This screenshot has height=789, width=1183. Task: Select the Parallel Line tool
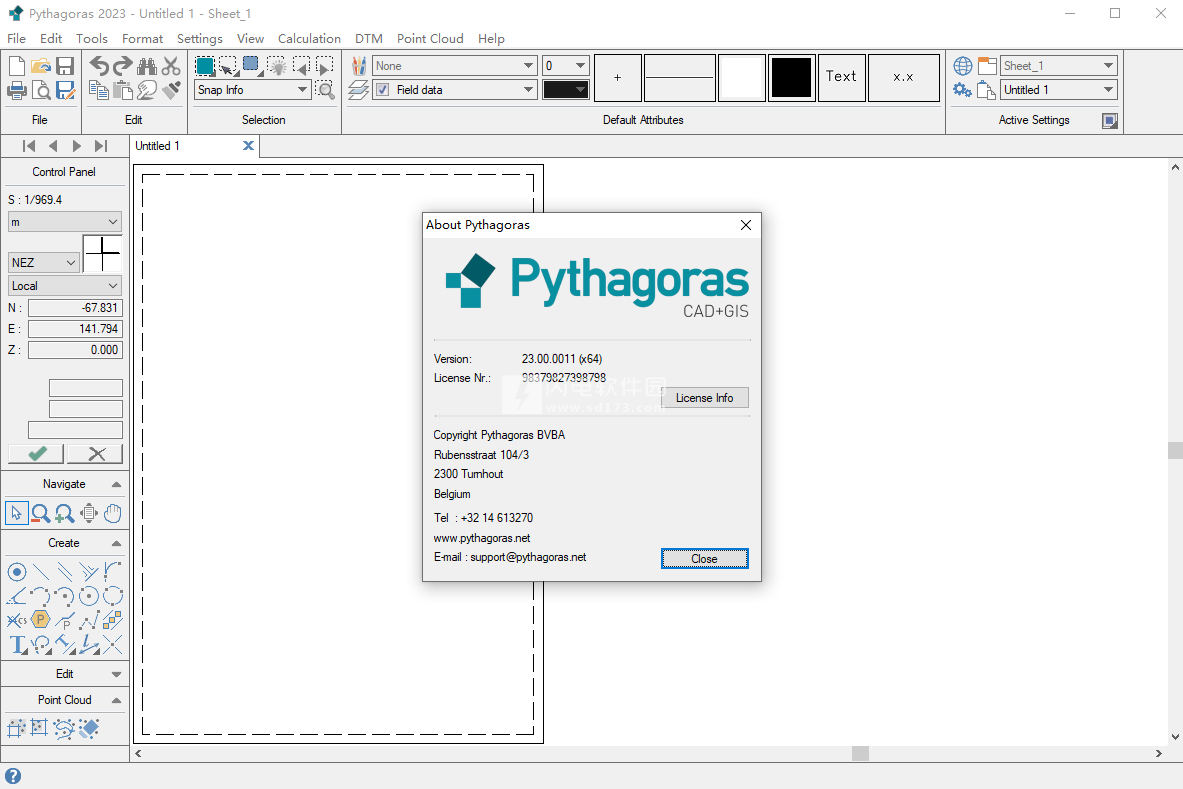tap(65, 572)
